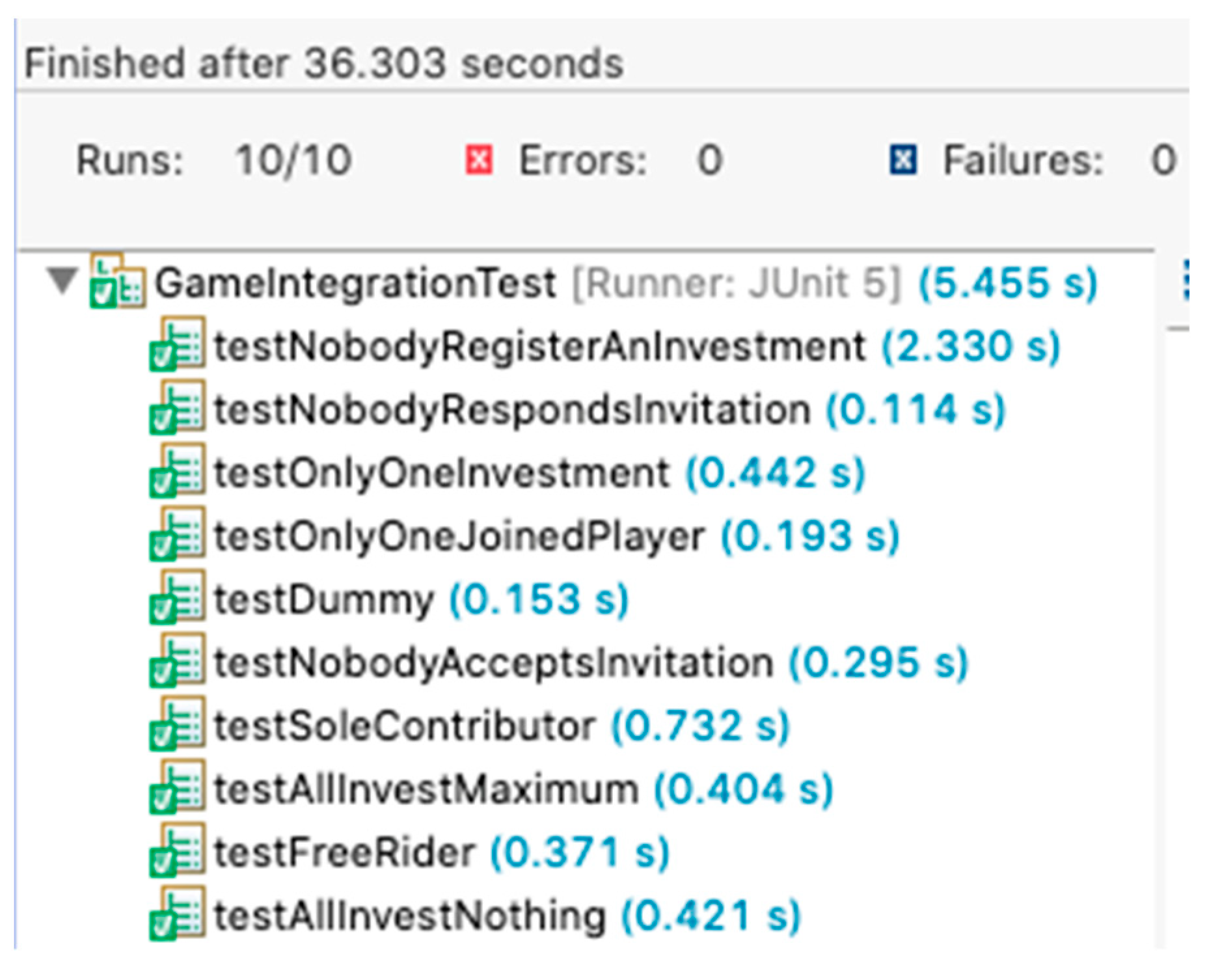This screenshot has height=980, width=1207.
Task: Select testFreeRider test entry
Action: 344,852
